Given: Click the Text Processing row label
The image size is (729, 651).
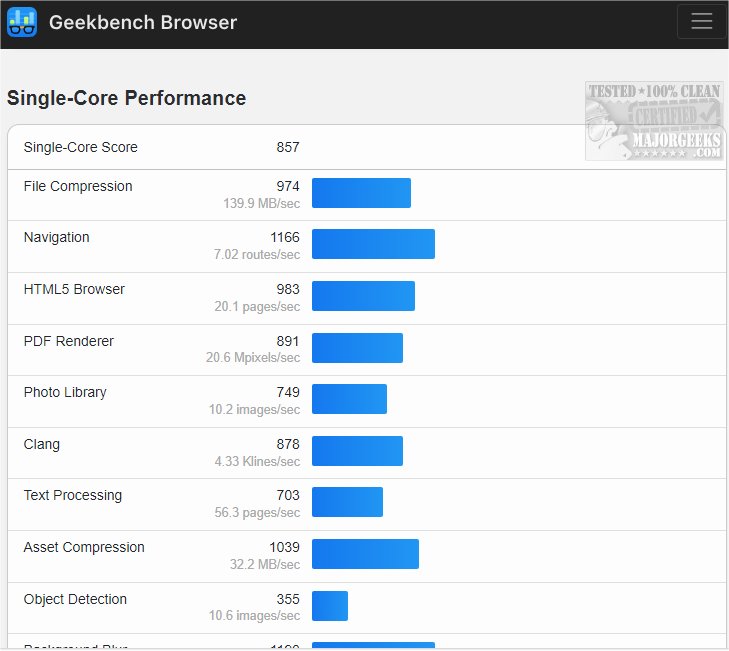Looking at the screenshot, I should (x=73, y=495).
